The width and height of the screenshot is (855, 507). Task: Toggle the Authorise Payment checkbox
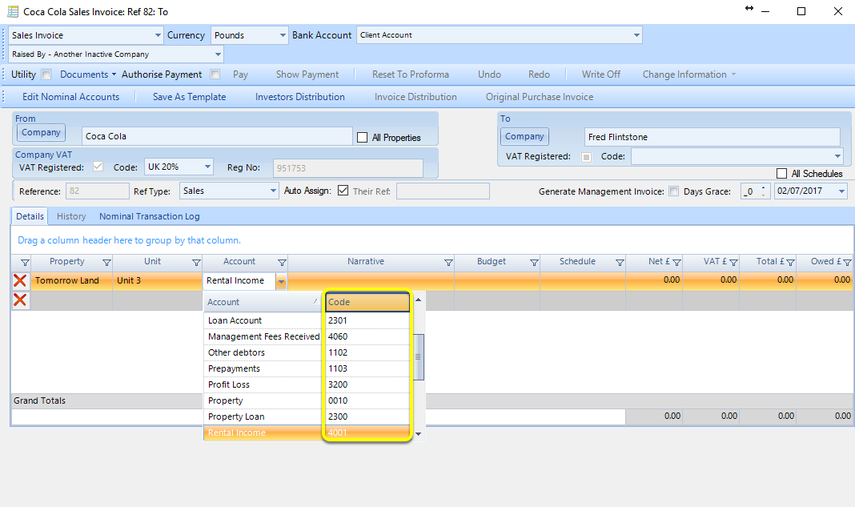[215, 75]
